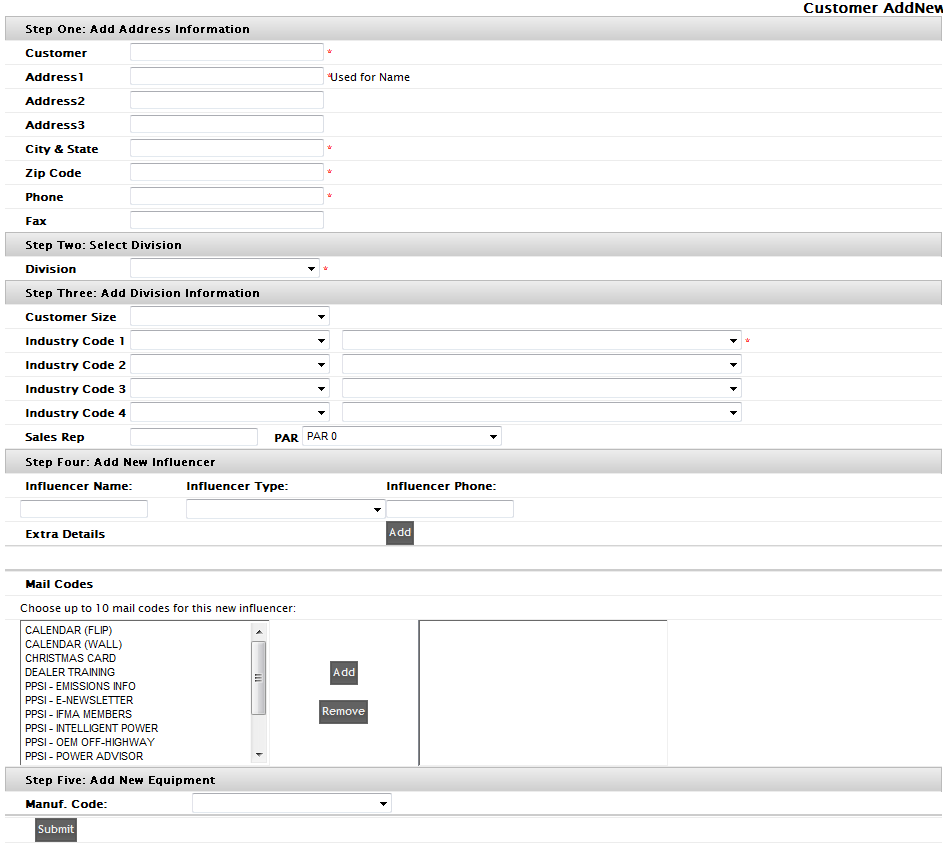Open the PAR 0 dropdown
The height and width of the screenshot is (849, 943).
click(401, 437)
